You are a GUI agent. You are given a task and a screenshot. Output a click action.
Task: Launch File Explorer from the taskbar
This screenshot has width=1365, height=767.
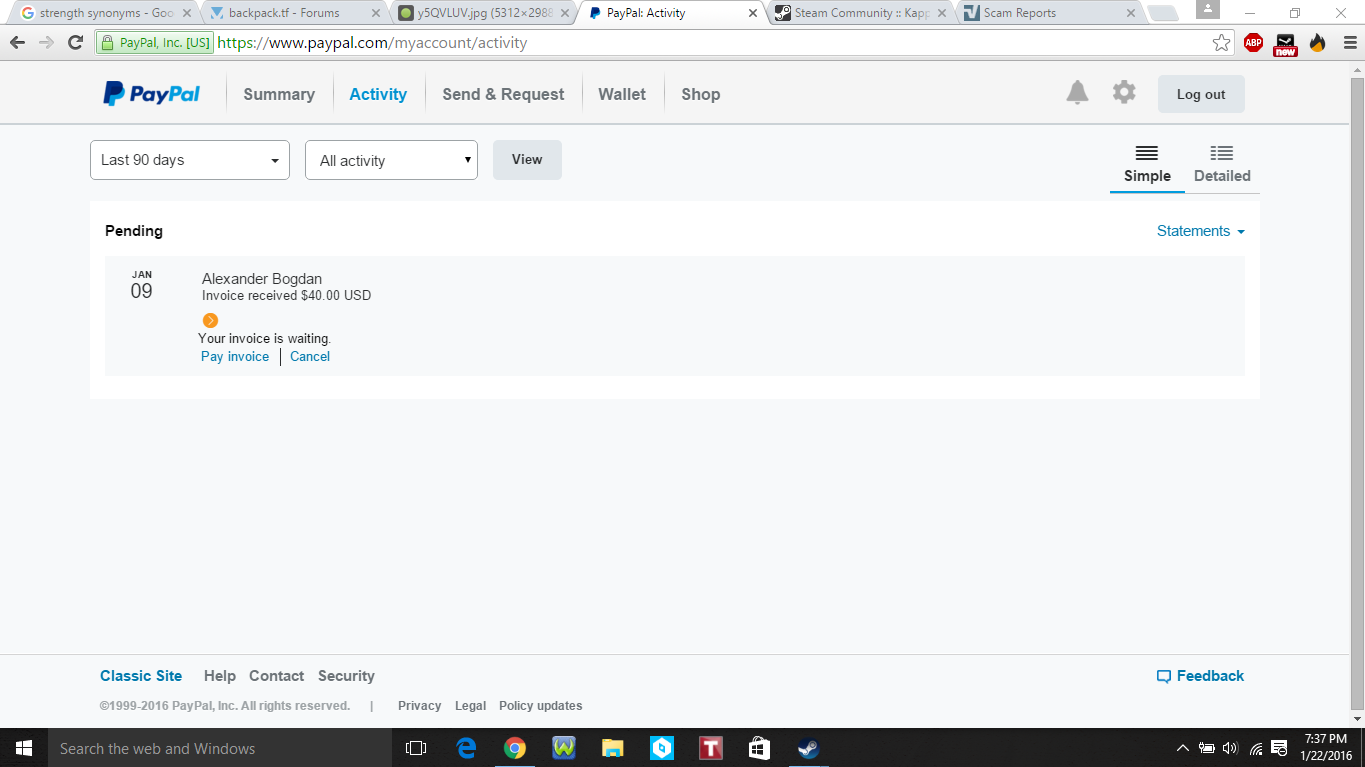coord(612,748)
